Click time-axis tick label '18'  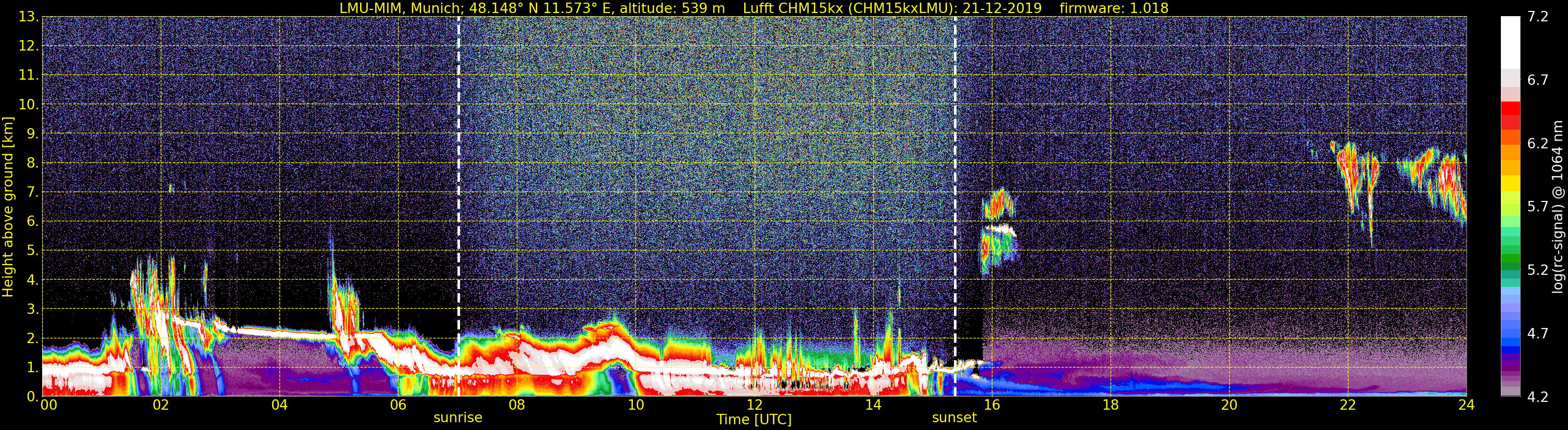click(x=1110, y=406)
